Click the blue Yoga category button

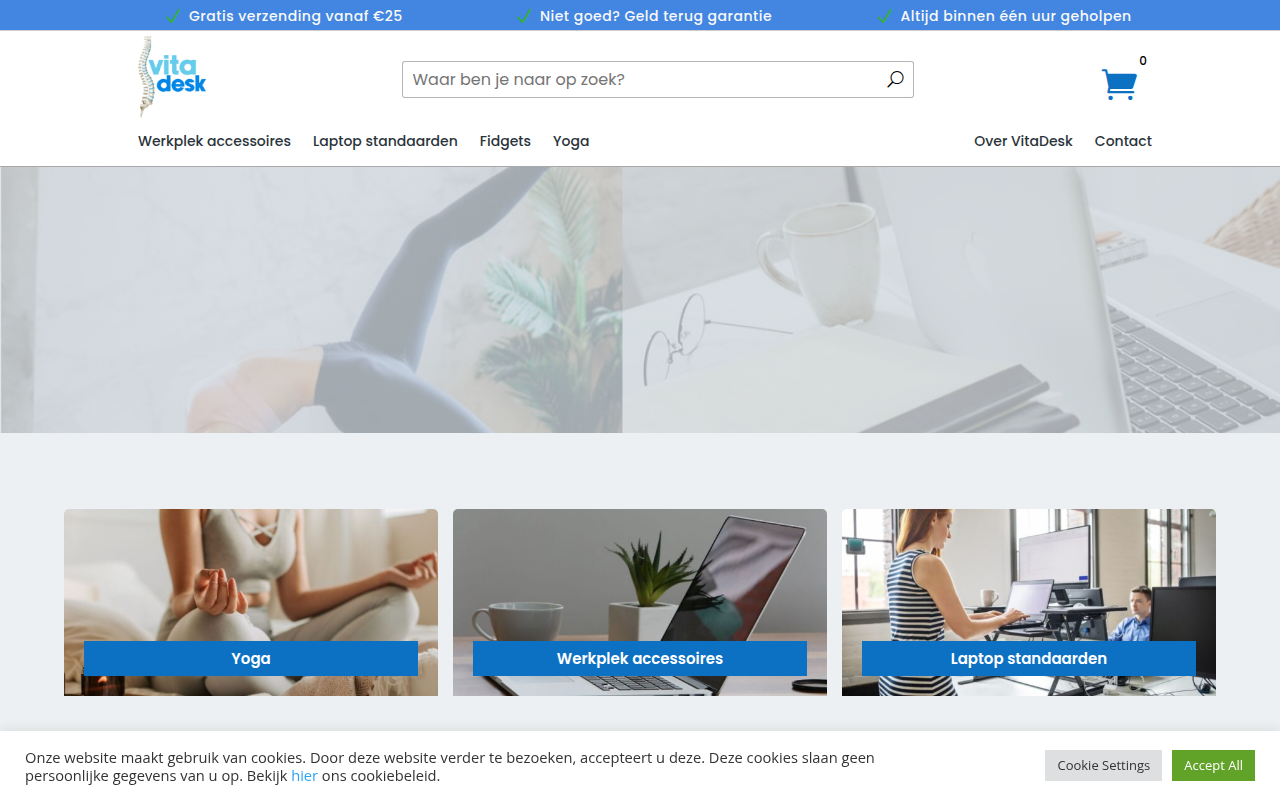251,658
